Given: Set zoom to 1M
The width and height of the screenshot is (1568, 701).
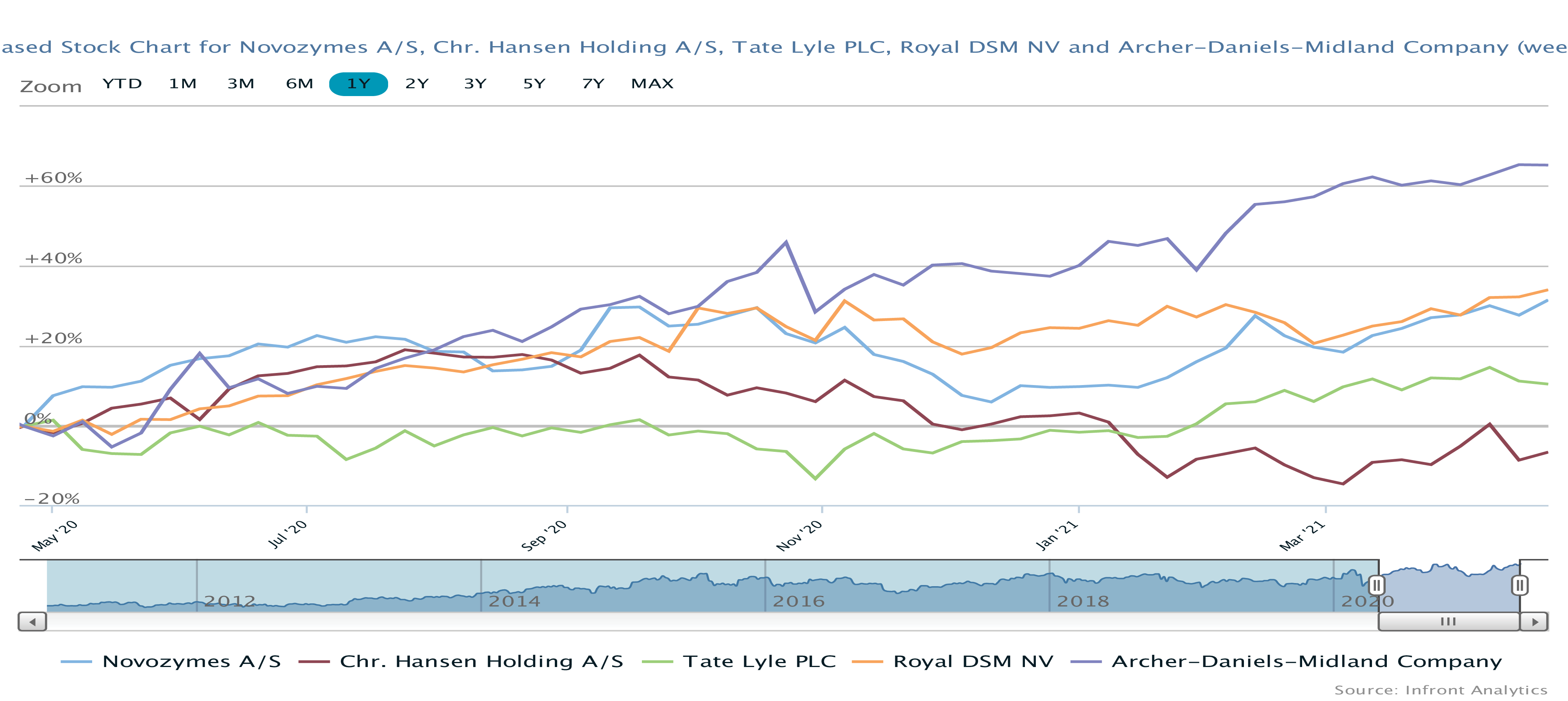Looking at the screenshot, I should pos(183,84).
